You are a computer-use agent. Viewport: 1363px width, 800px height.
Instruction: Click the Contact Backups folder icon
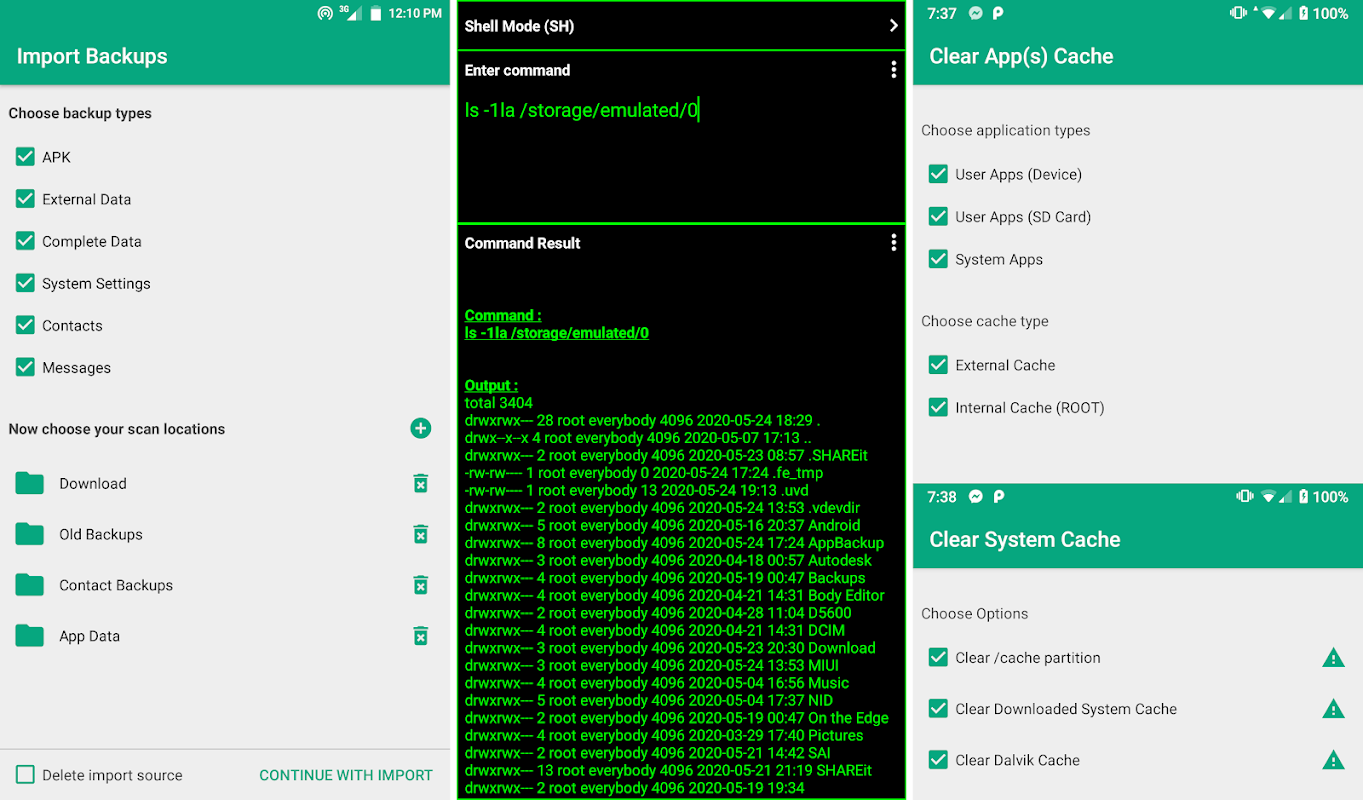pos(30,586)
